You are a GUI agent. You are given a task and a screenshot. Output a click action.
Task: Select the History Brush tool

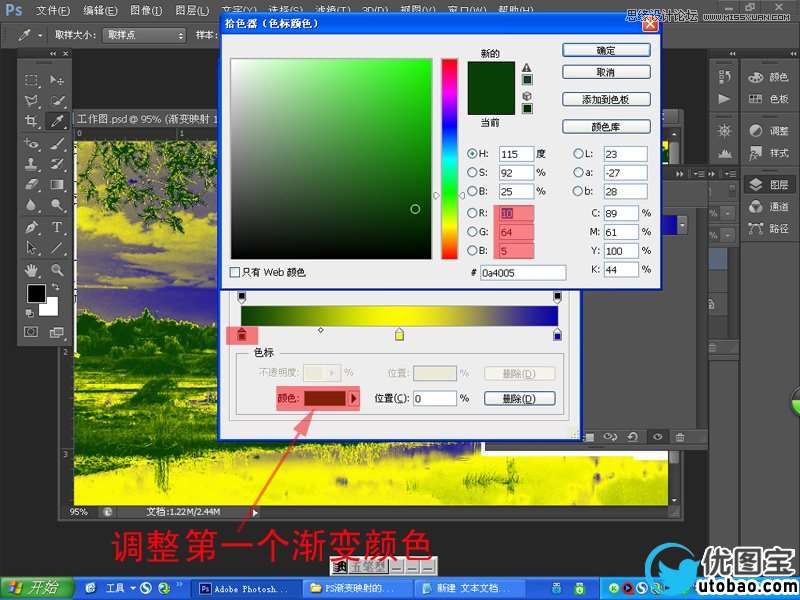[57, 164]
